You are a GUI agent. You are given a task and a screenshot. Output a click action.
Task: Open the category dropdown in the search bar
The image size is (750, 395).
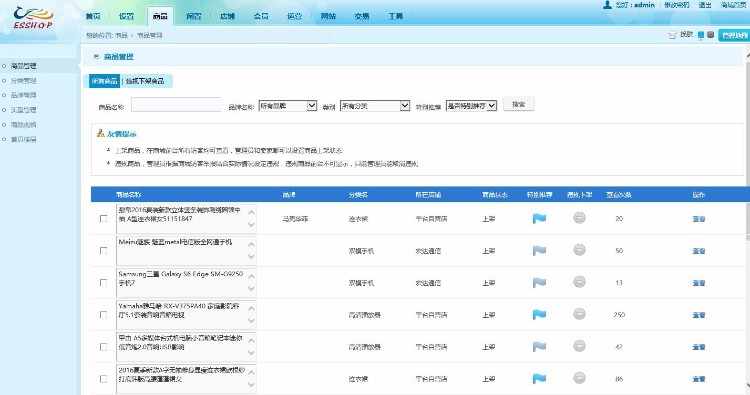pos(375,106)
